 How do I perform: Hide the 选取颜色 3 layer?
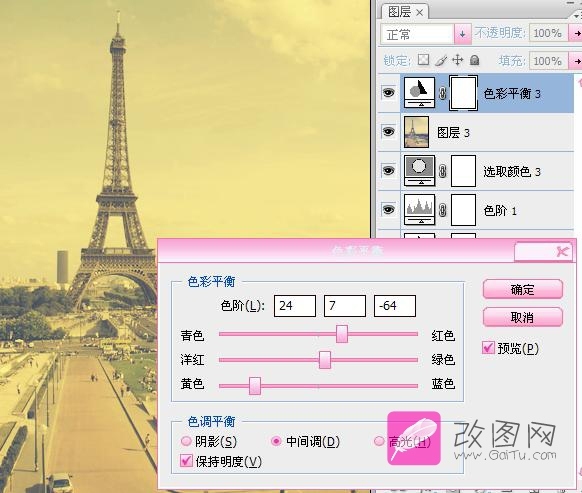pos(388,170)
